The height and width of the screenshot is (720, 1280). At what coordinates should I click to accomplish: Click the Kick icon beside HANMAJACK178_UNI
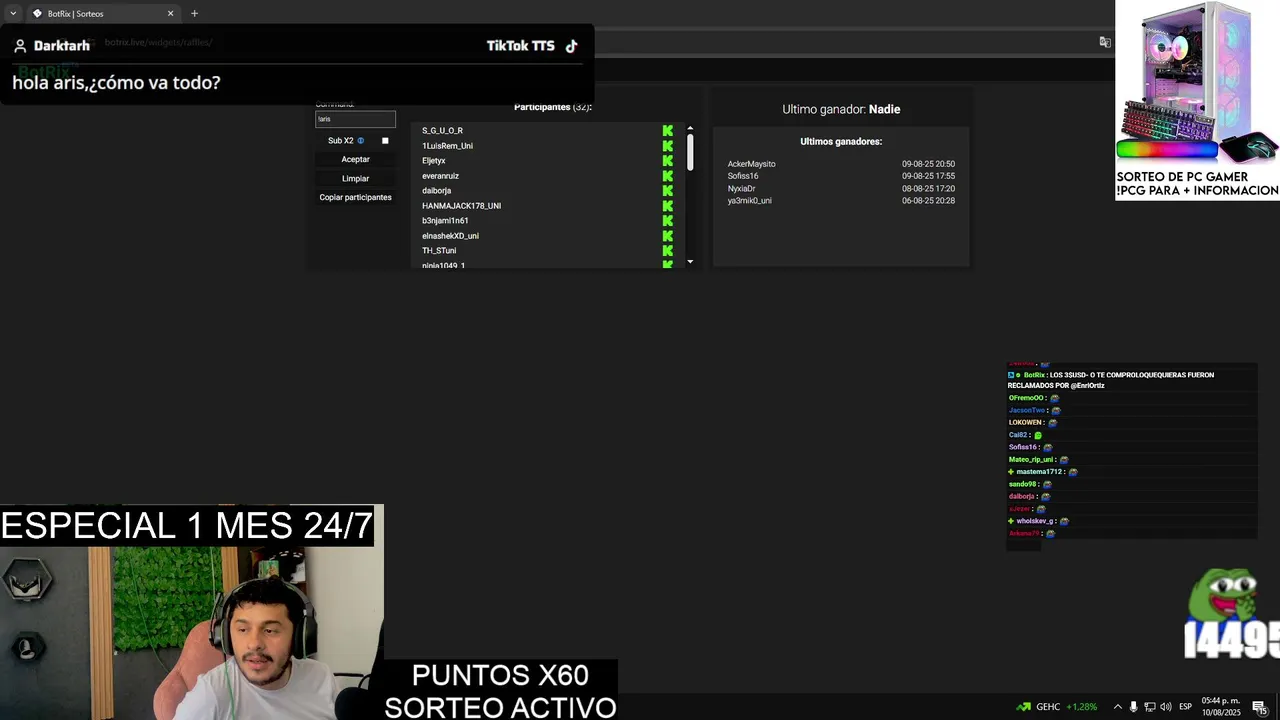[x=668, y=206]
